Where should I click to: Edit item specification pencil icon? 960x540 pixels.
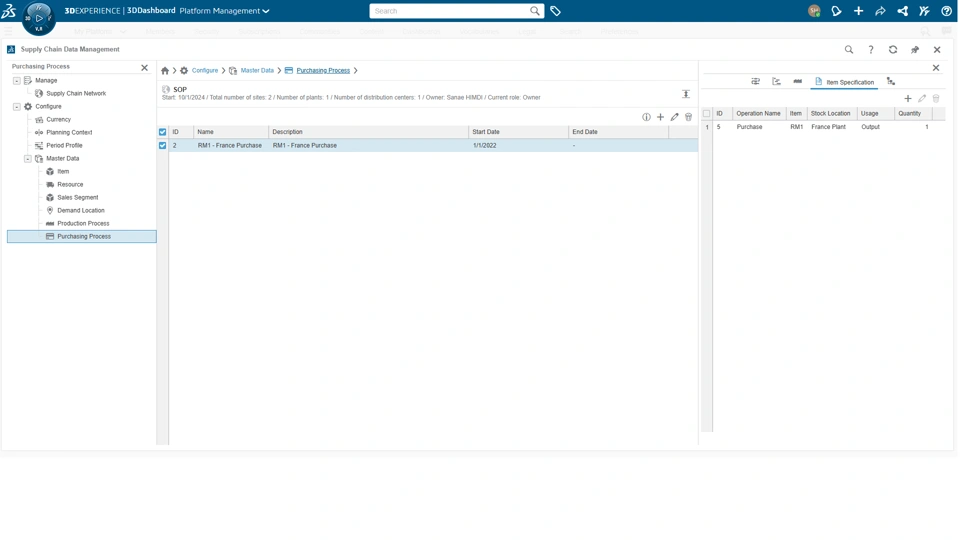(x=922, y=99)
